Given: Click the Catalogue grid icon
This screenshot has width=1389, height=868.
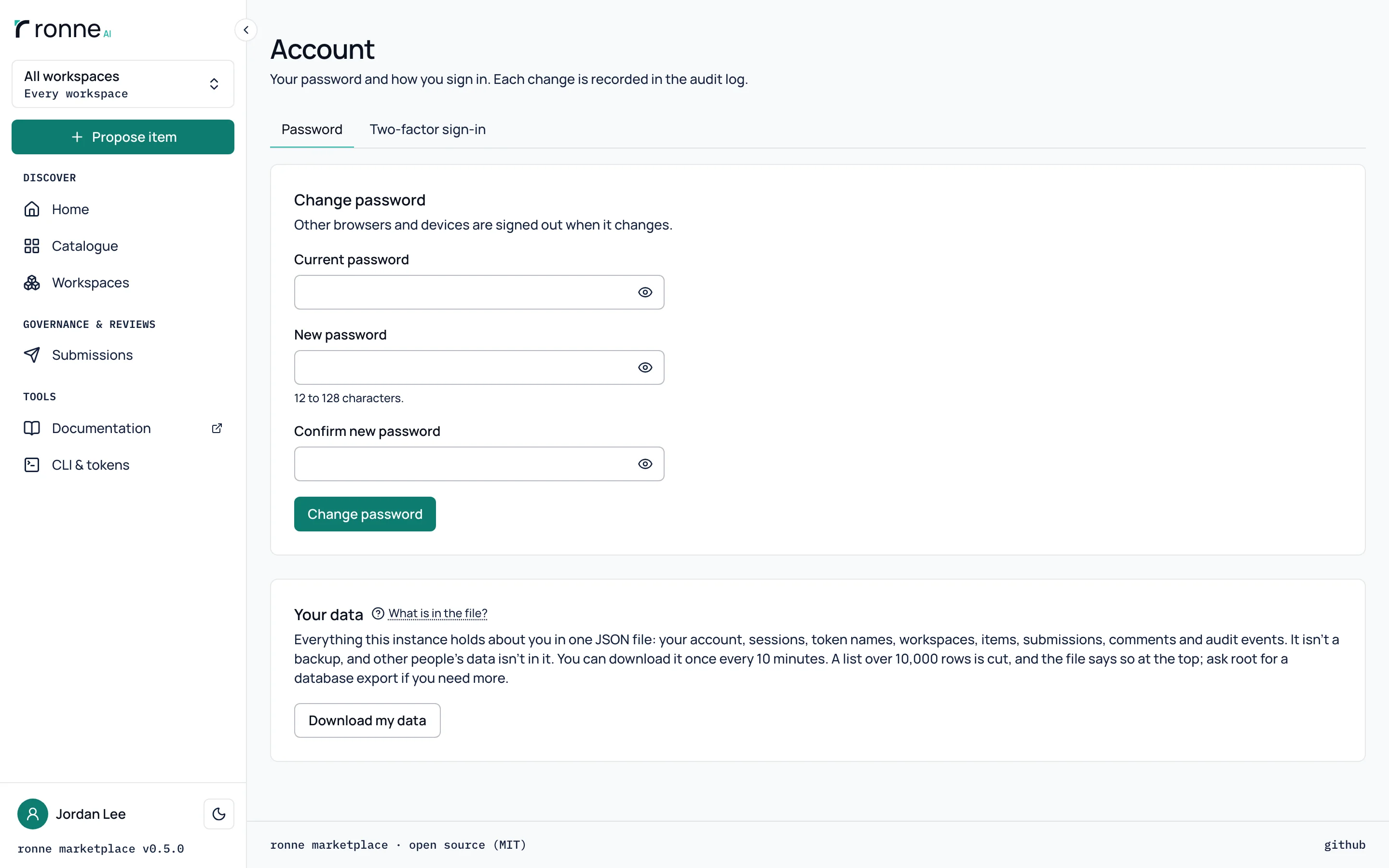Looking at the screenshot, I should coord(31,246).
